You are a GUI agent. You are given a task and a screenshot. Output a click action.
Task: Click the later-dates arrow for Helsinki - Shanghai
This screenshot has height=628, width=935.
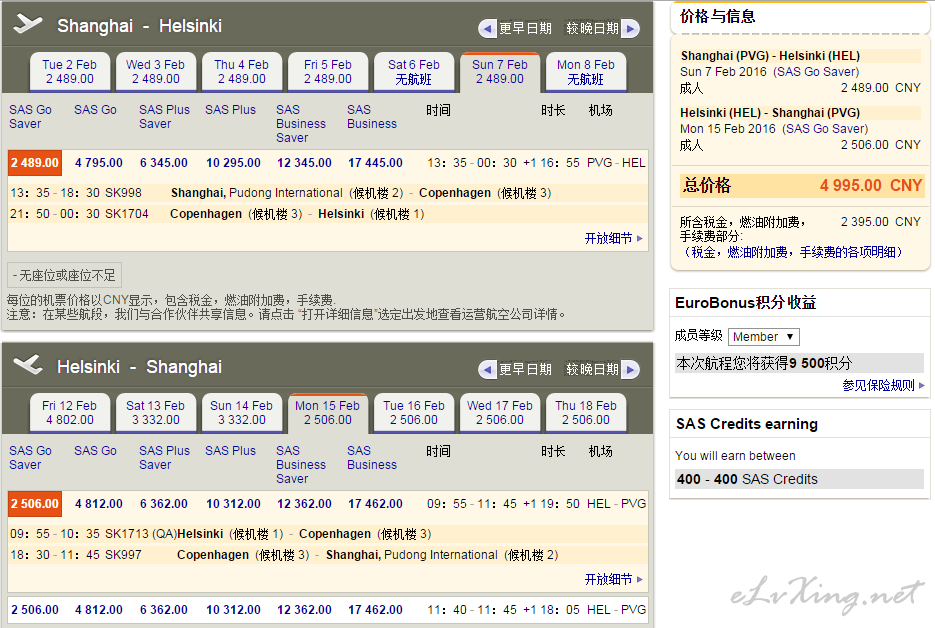(630, 370)
